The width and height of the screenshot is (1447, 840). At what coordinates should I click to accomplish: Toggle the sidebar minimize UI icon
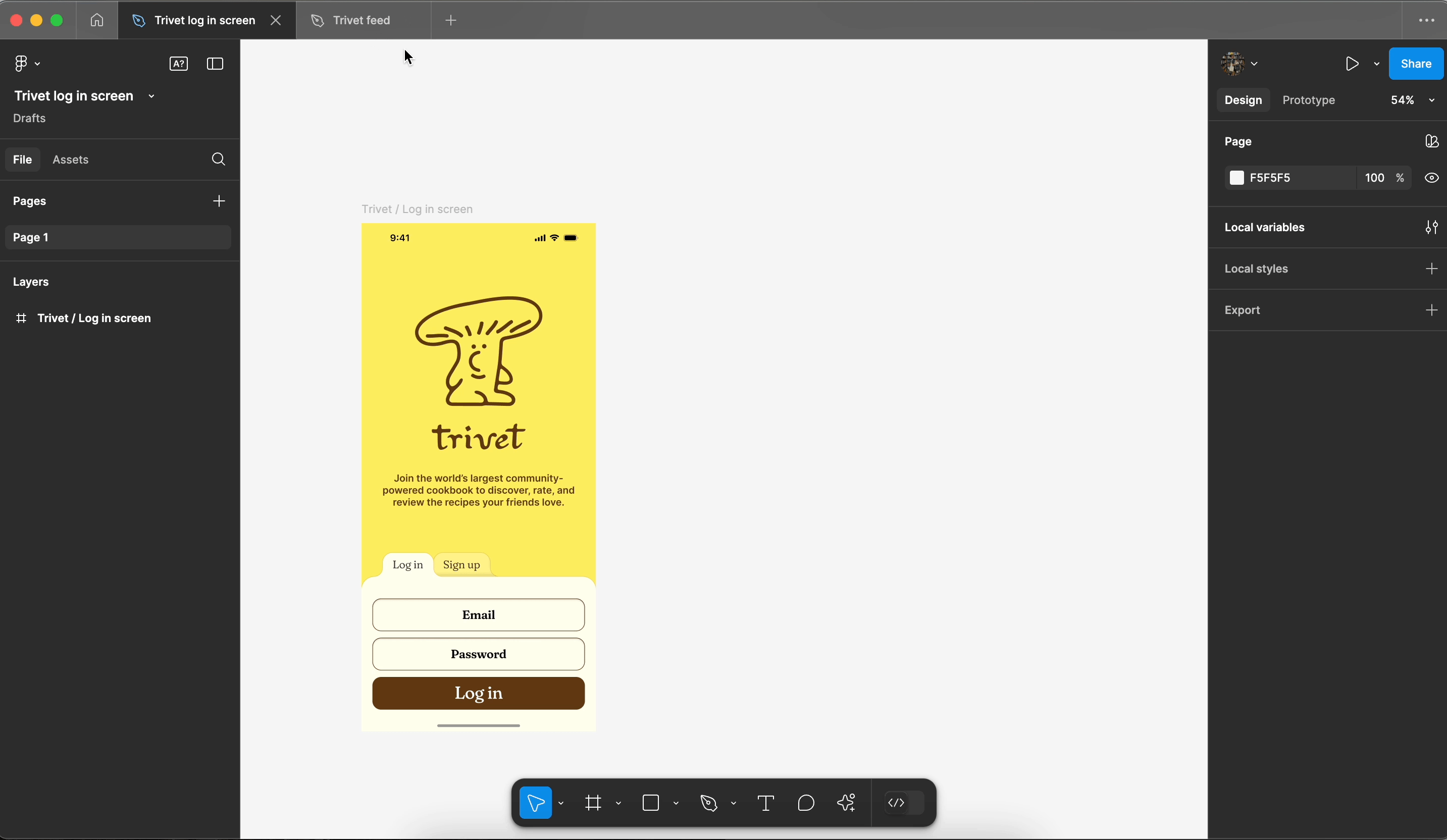point(215,64)
